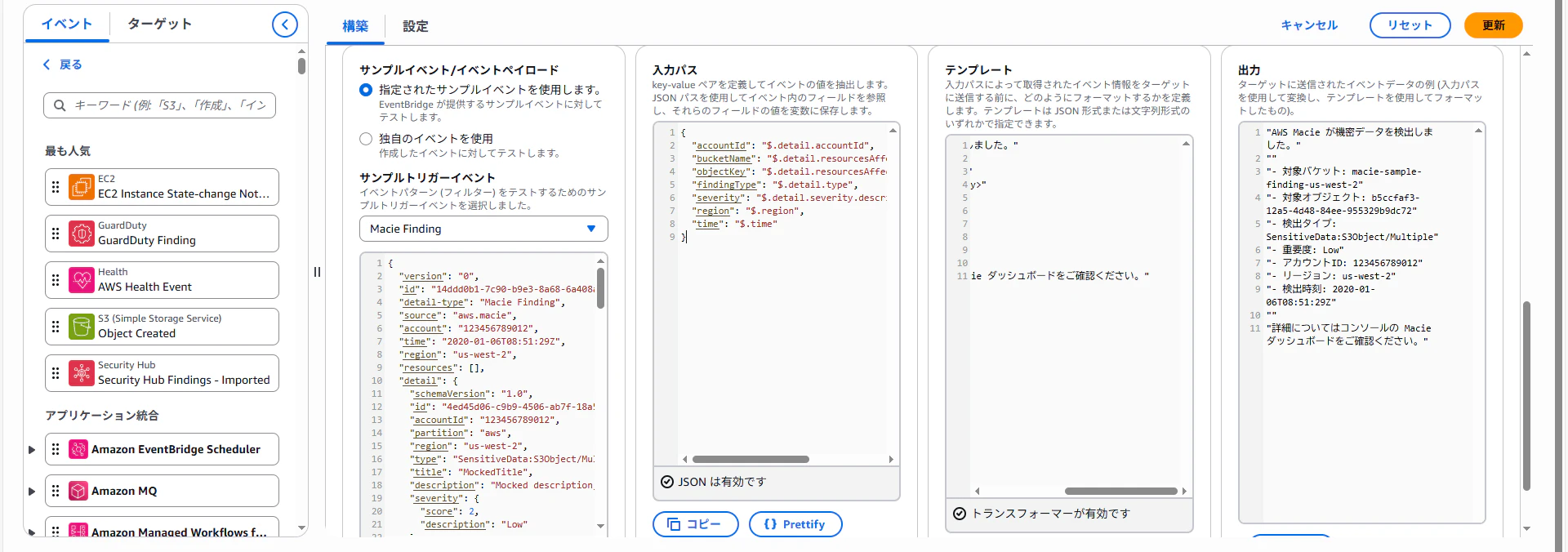Click the キャンセル link
The image size is (1568, 552).
click(1309, 25)
